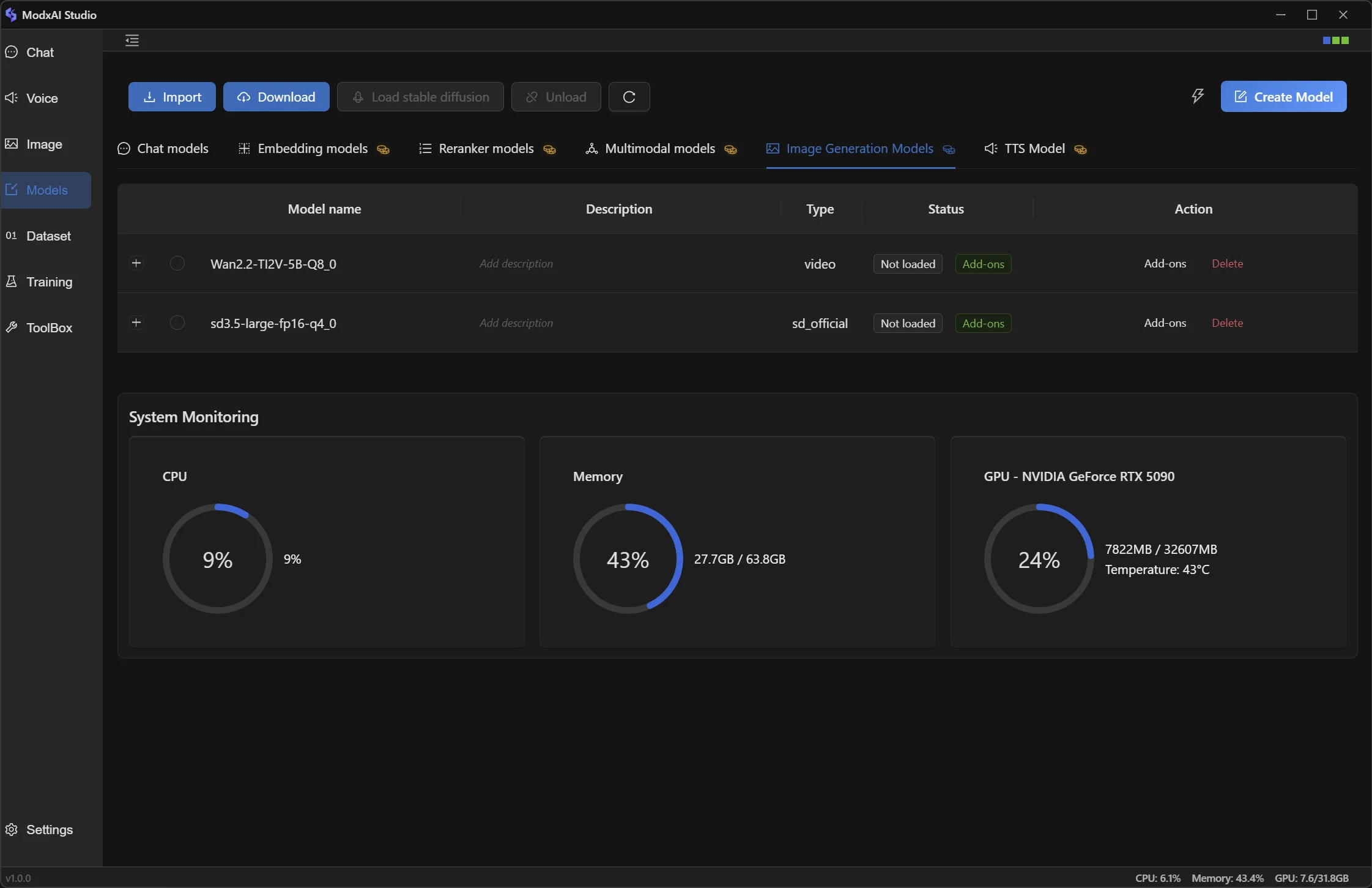Expand the sd3.5-large-fp16-q4_0 row
Viewport: 1372px width, 888px height.
pos(136,323)
